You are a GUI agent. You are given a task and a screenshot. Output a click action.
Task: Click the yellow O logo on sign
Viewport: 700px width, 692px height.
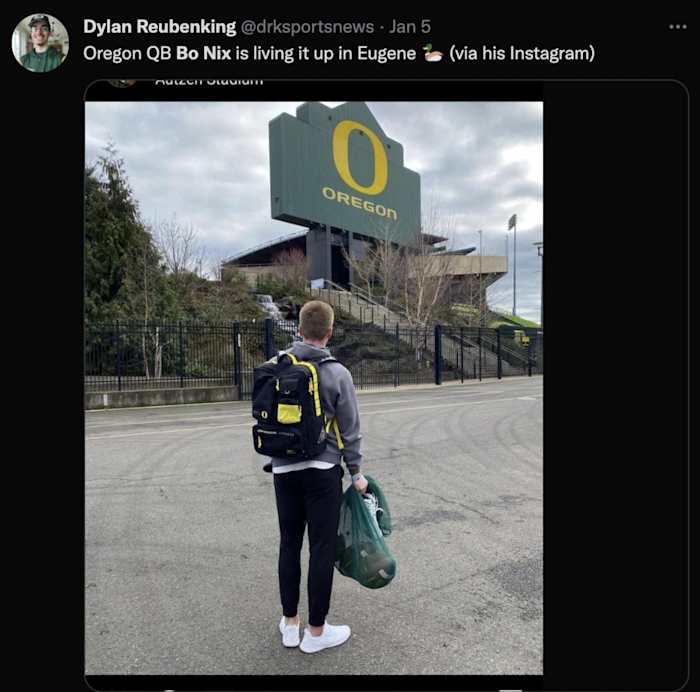pyautogui.click(x=360, y=157)
